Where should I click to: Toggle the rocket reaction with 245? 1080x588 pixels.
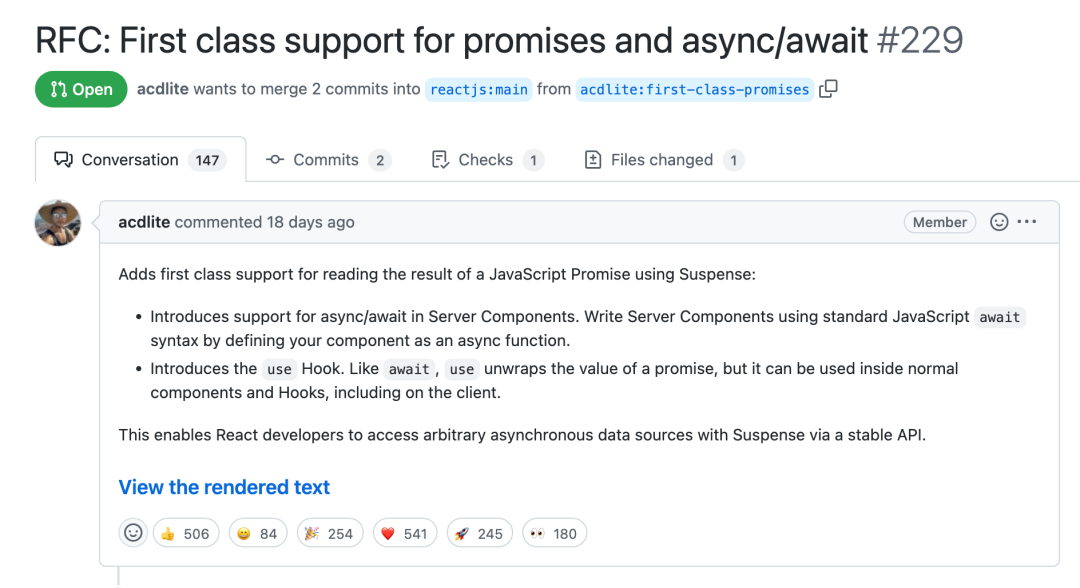(x=480, y=534)
